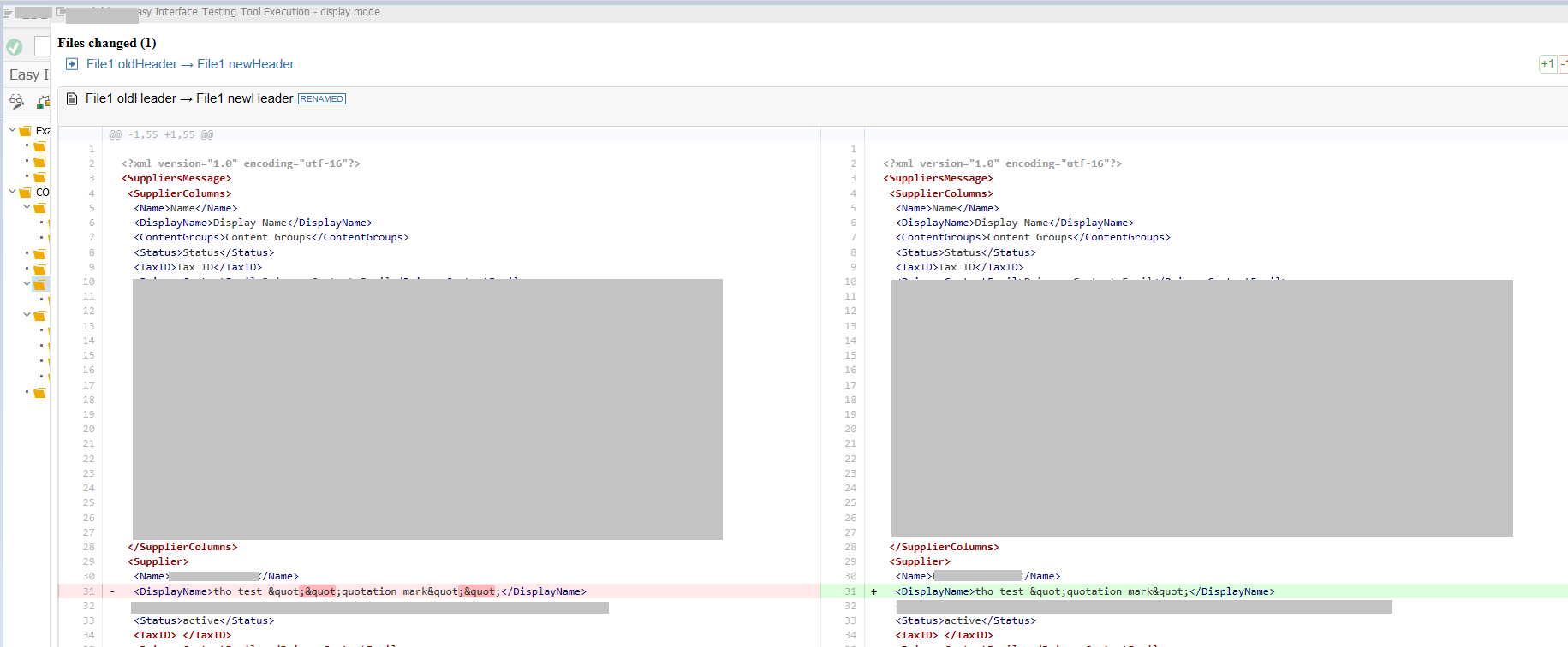The width and height of the screenshot is (1568, 647).
Task: Open the 'File1 oldHeader → File1 newHeader' link
Action: click(190, 64)
